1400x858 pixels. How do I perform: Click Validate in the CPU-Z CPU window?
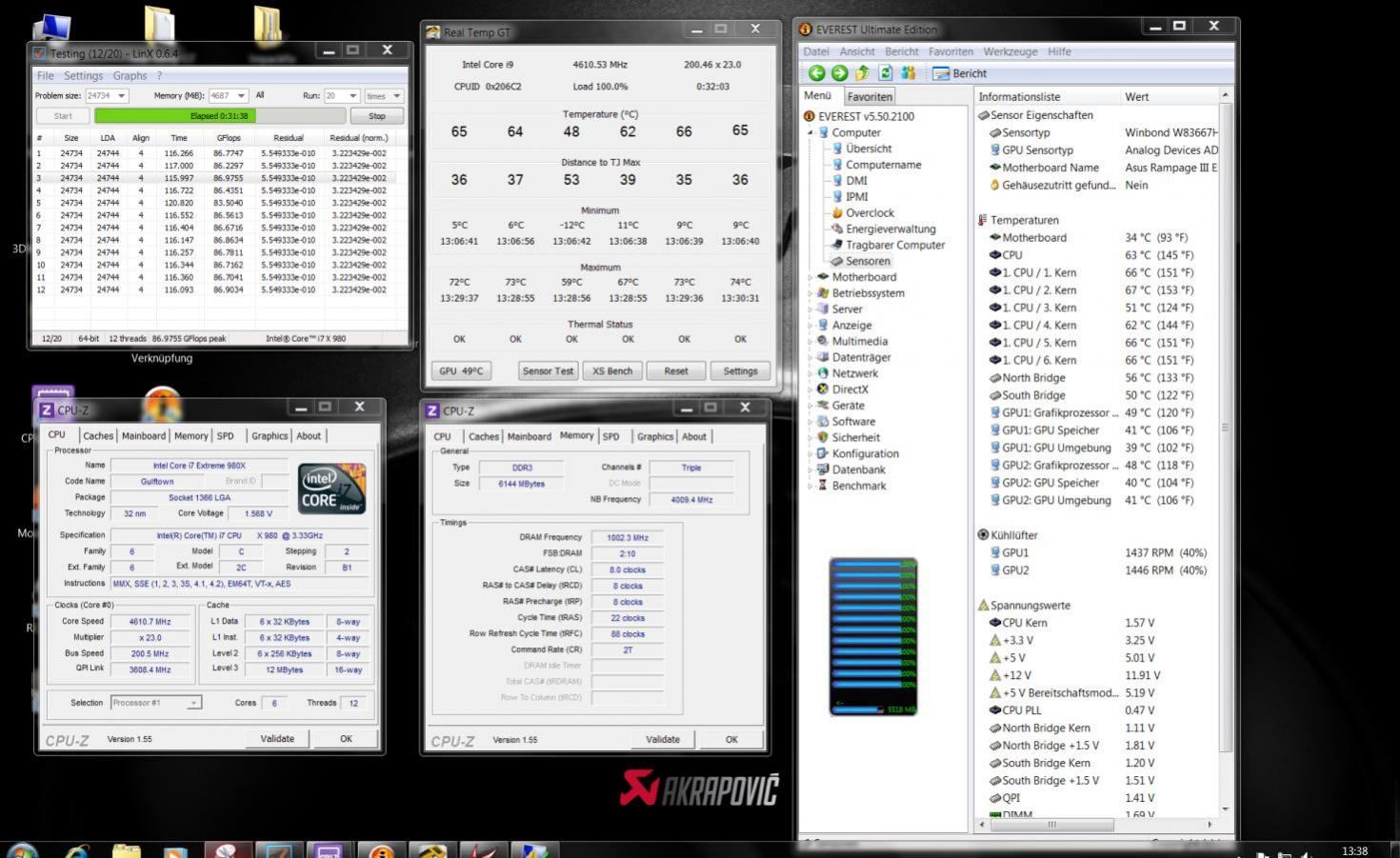tap(277, 738)
